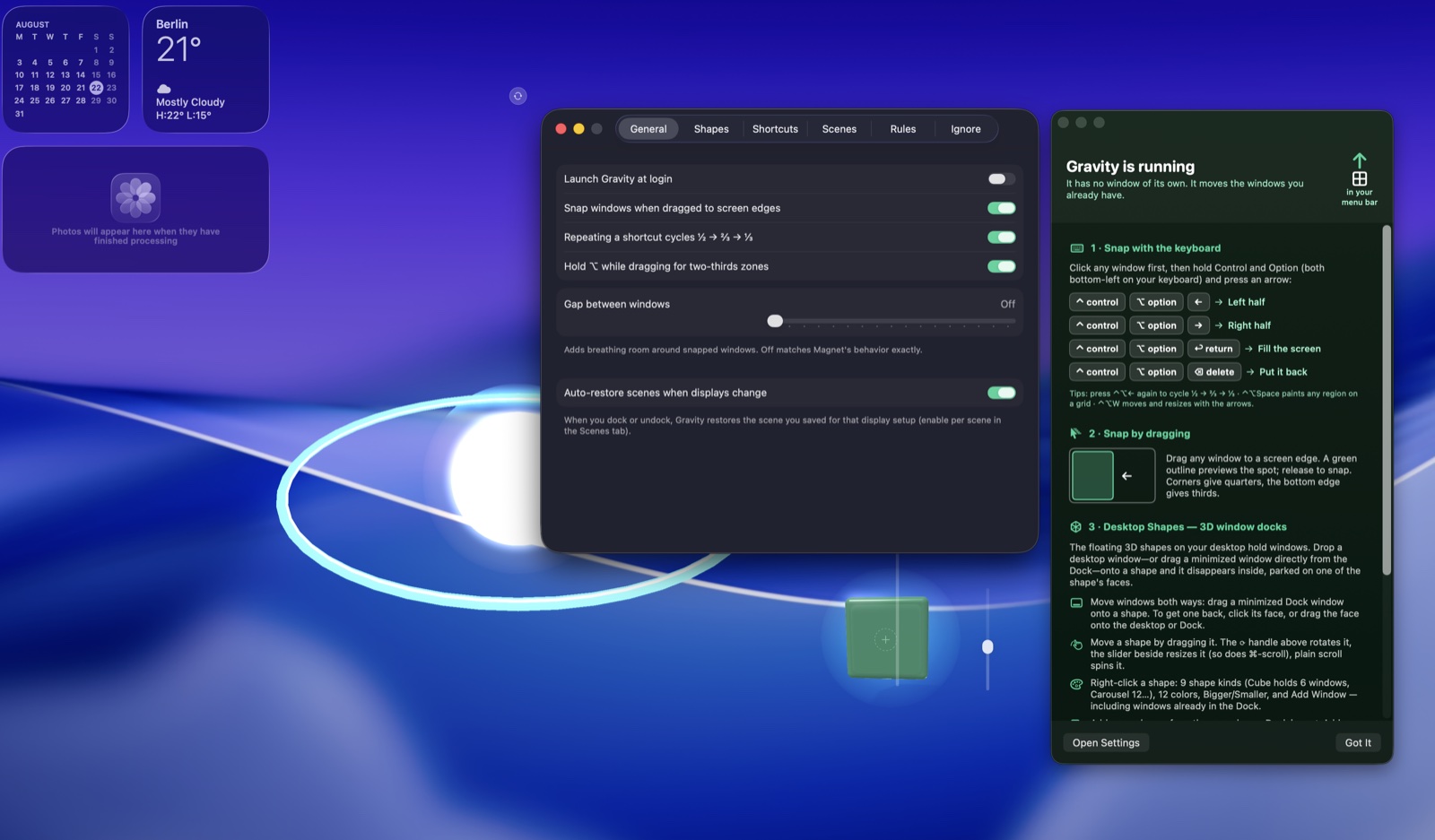Open the Shortcuts tab
This screenshot has width=1435, height=840.
coord(775,129)
